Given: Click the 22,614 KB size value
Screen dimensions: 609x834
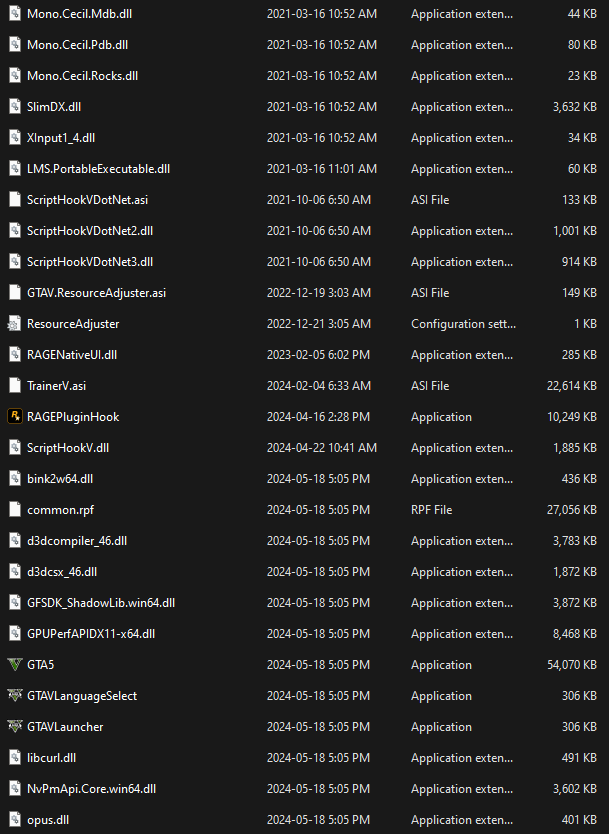Looking at the screenshot, I should (x=572, y=386).
